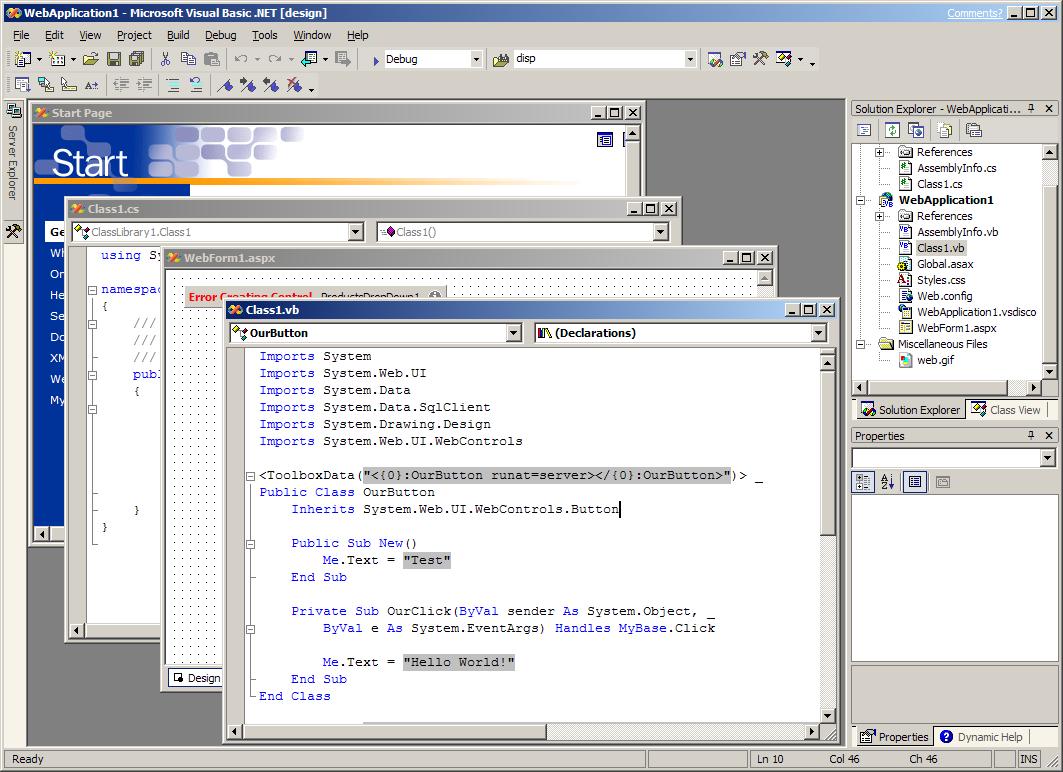1063x772 pixels.
Task: Click the Save All toolbar icon
Action: coord(136,60)
